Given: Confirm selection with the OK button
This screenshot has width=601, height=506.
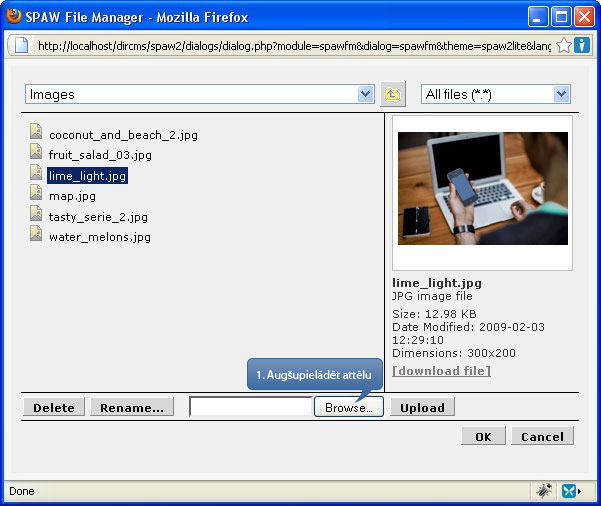Looking at the screenshot, I should [483, 436].
